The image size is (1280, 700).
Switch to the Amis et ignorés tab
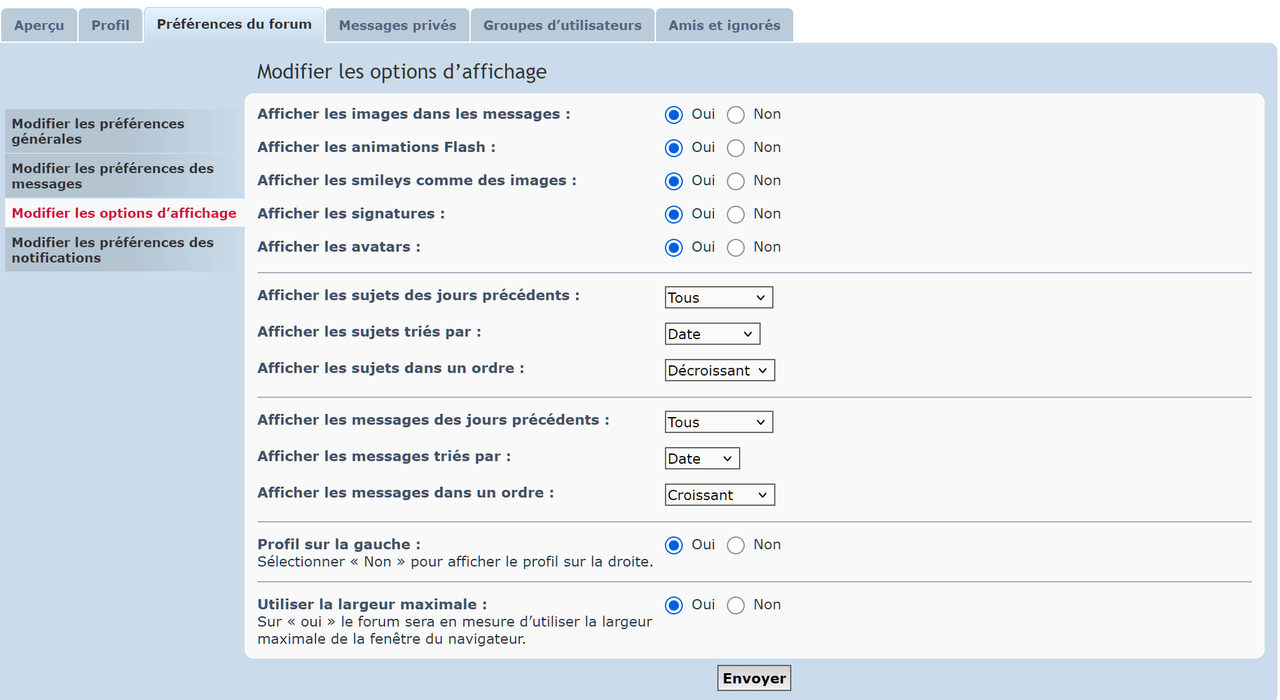click(724, 25)
